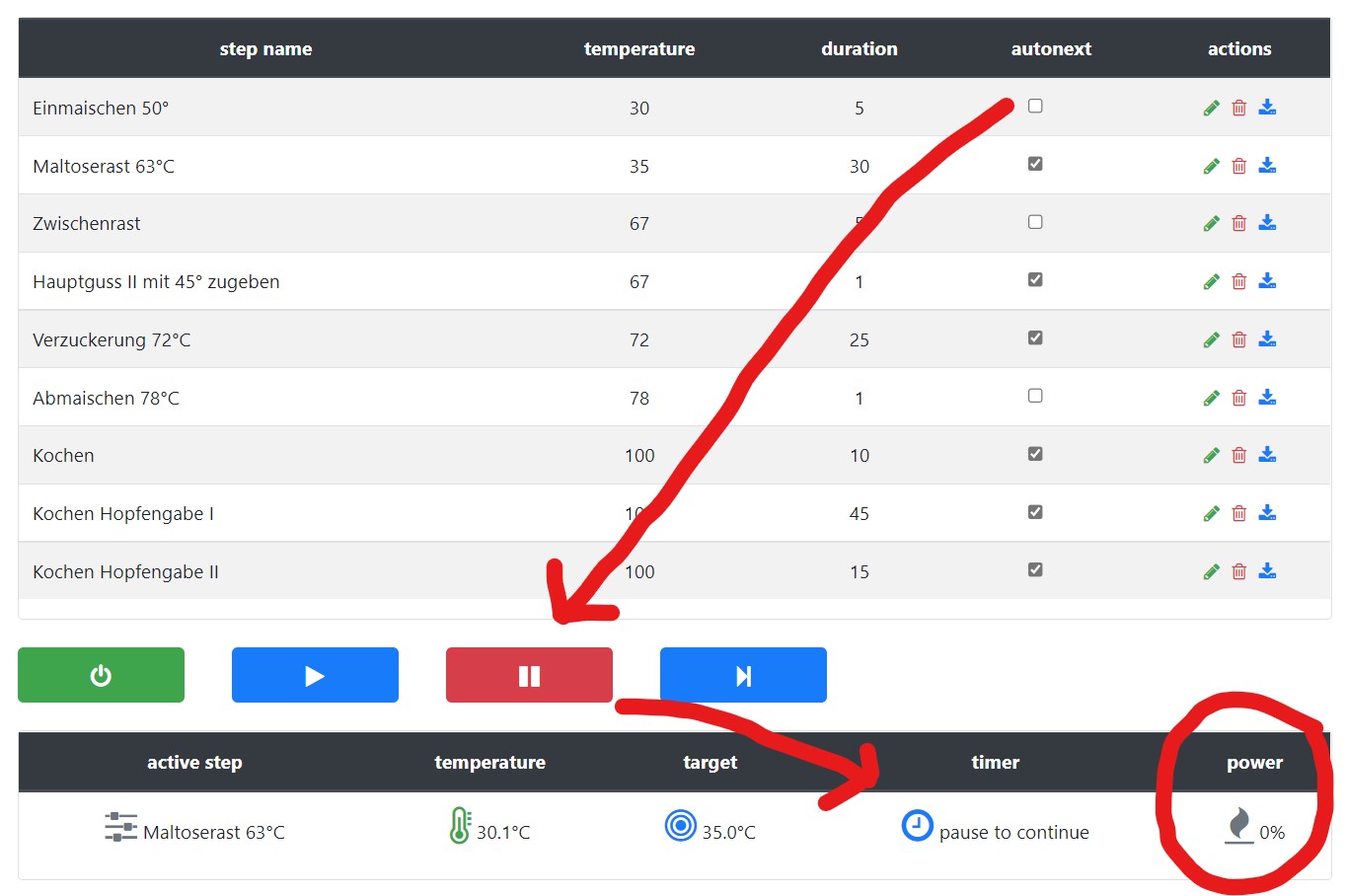Check autonext box for Abmaischen 78°C
Image resolution: width=1347 pixels, height=896 pixels.
click(x=1035, y=396)
